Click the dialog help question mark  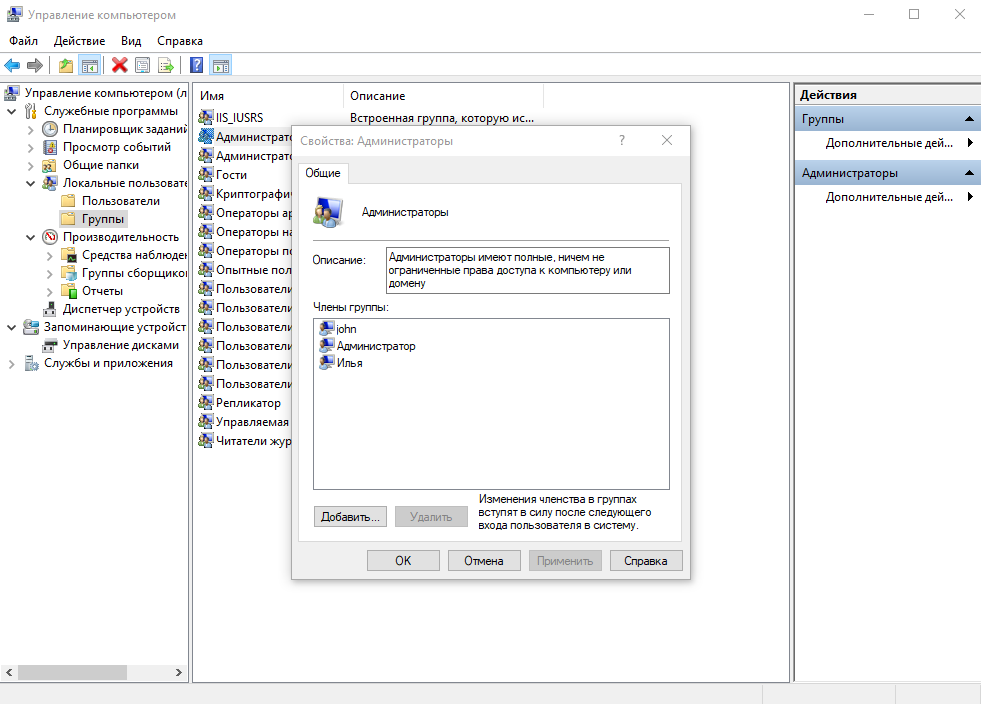click(622, 140)
